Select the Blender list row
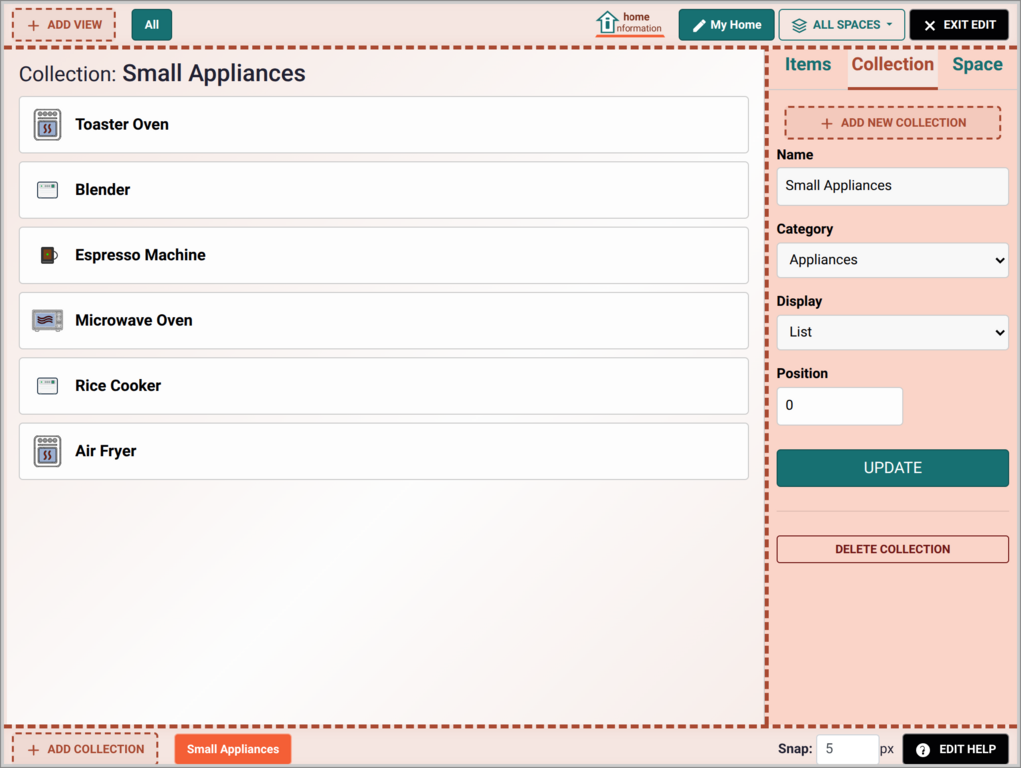1021x768 pixels. (384, 190)
